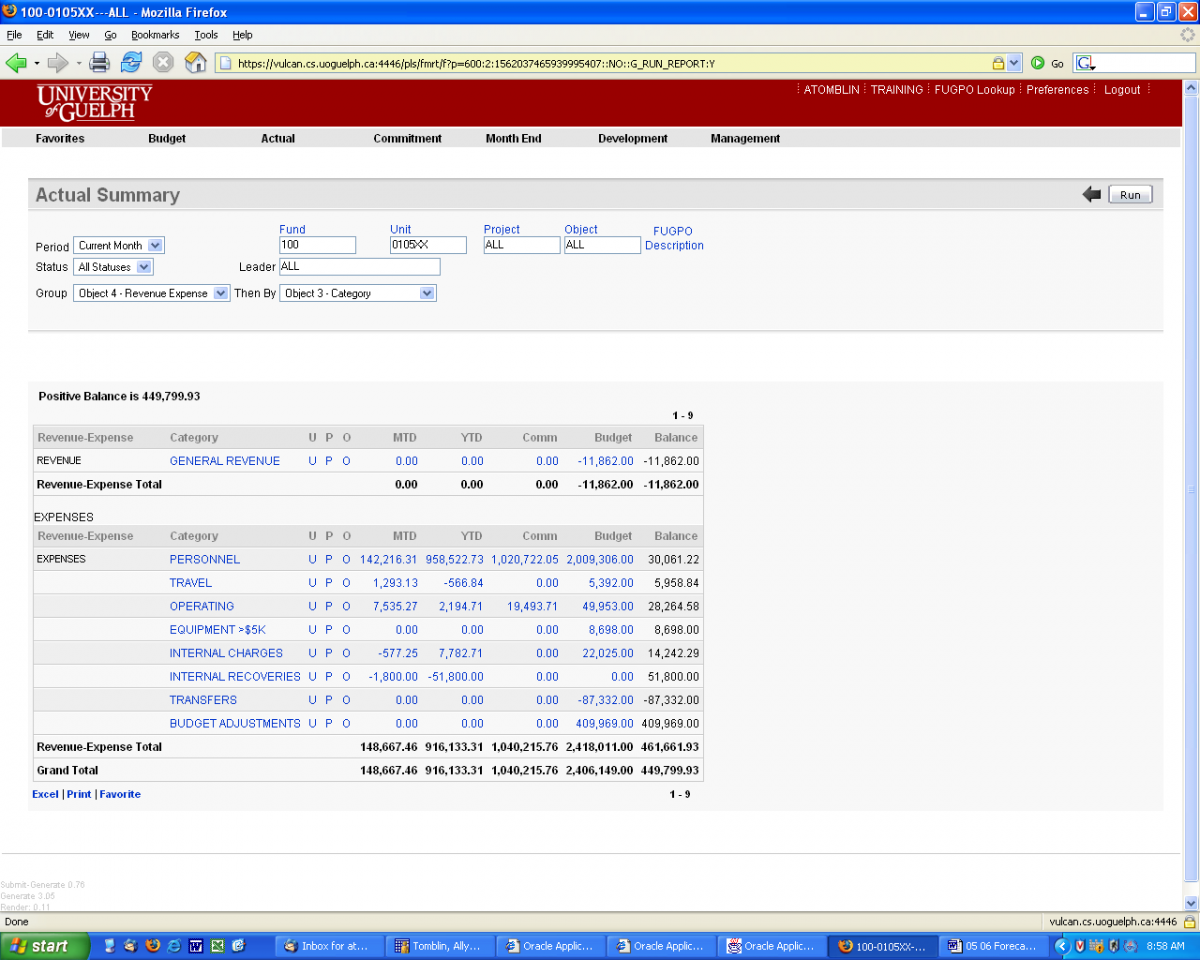Image resolution: width=1200 pixels, height=960 pixels.
Task: Click the Favorite link below the table
Action: tap(120, 794)
